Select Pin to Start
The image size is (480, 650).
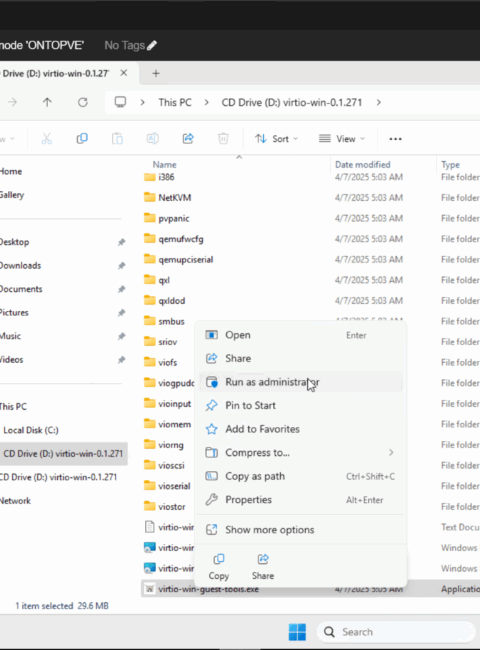(301, 405)
